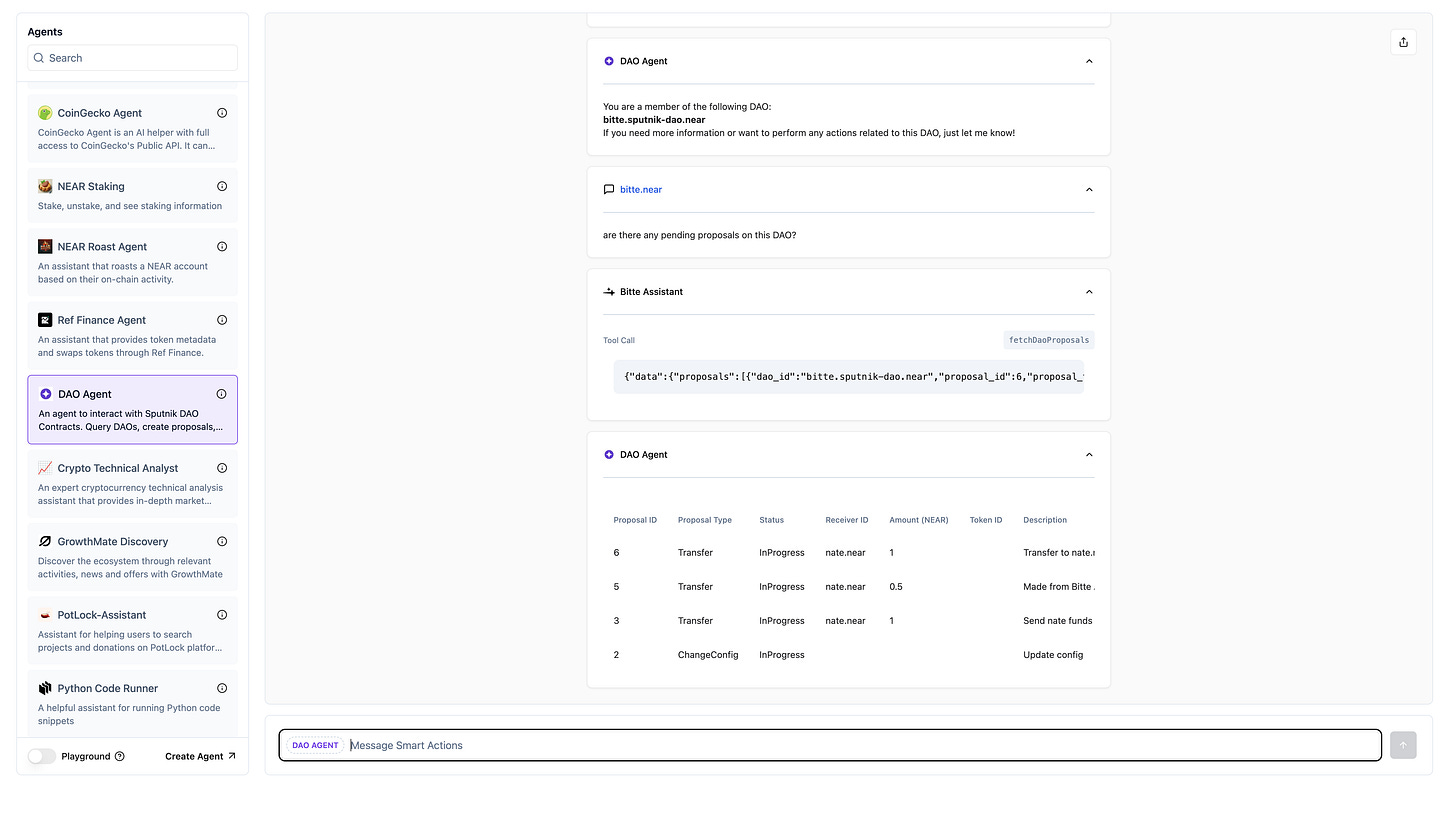Click the Update config description cell

pos(1053,655)
